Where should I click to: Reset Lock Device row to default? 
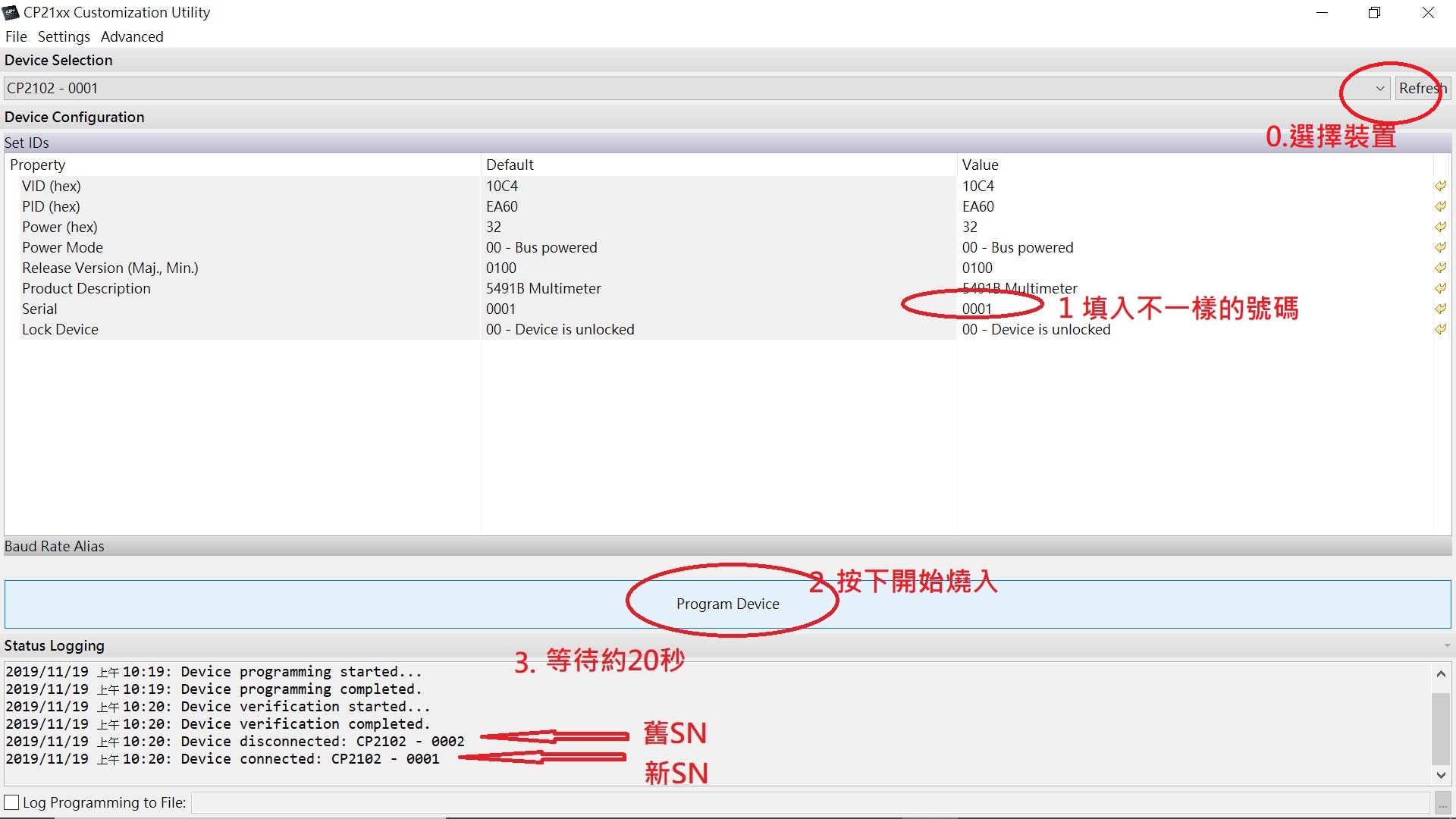(1440, 329)
